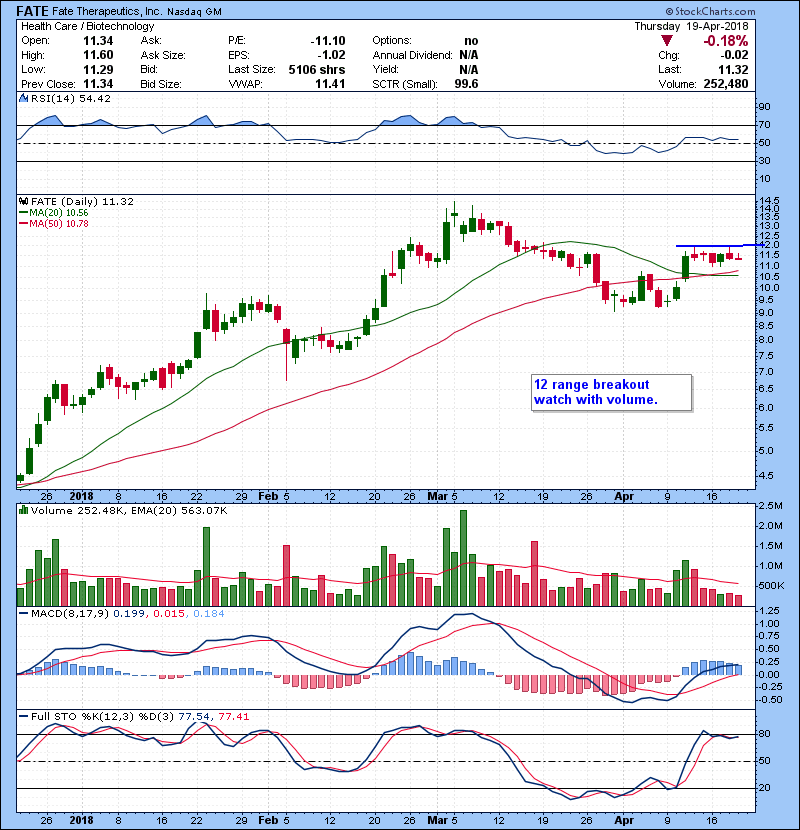Click the Options value no
This screenshot has height=830, width=800.
(x=471, y=41)
